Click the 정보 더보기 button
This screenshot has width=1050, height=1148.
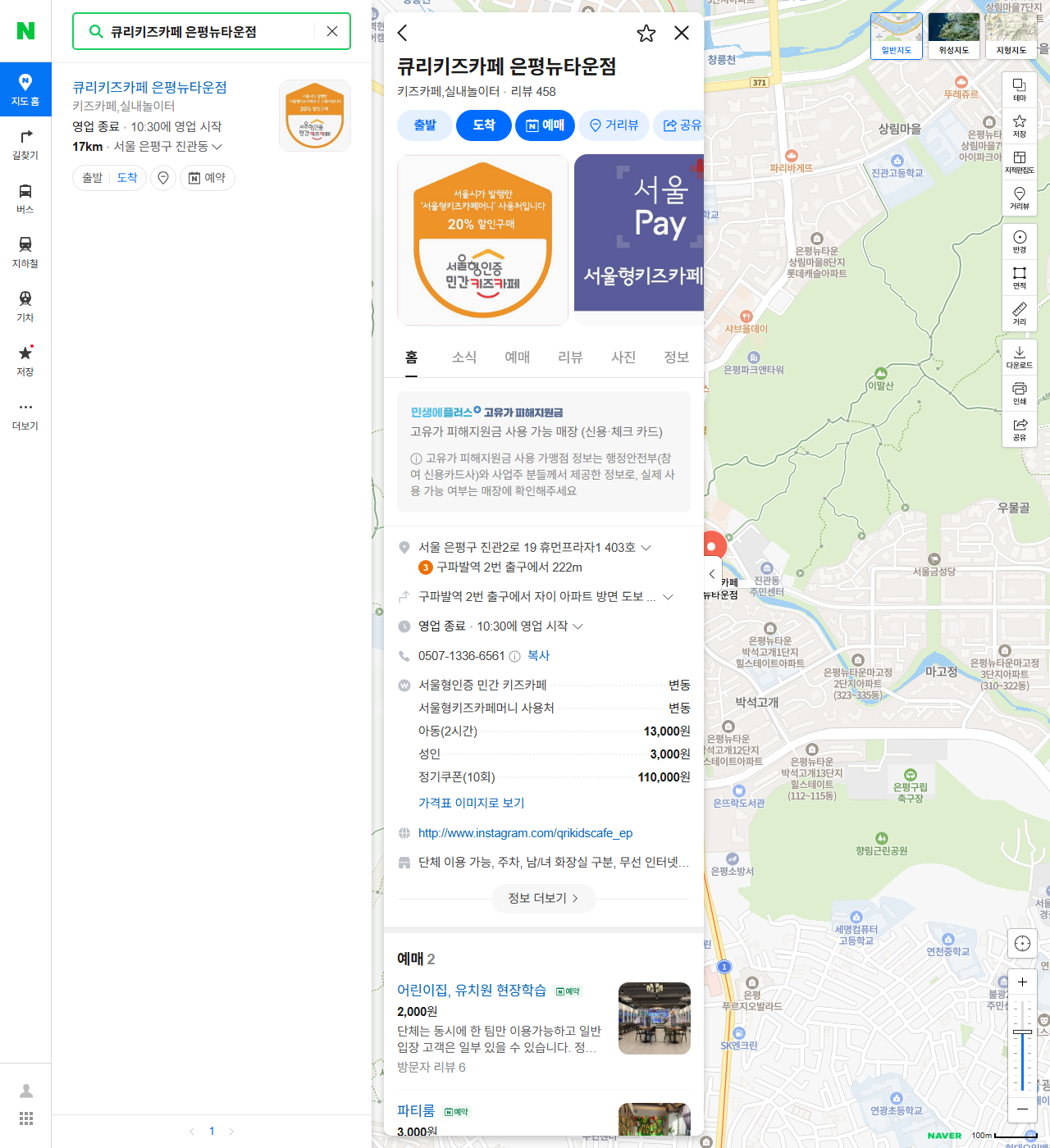coord(543,898)
